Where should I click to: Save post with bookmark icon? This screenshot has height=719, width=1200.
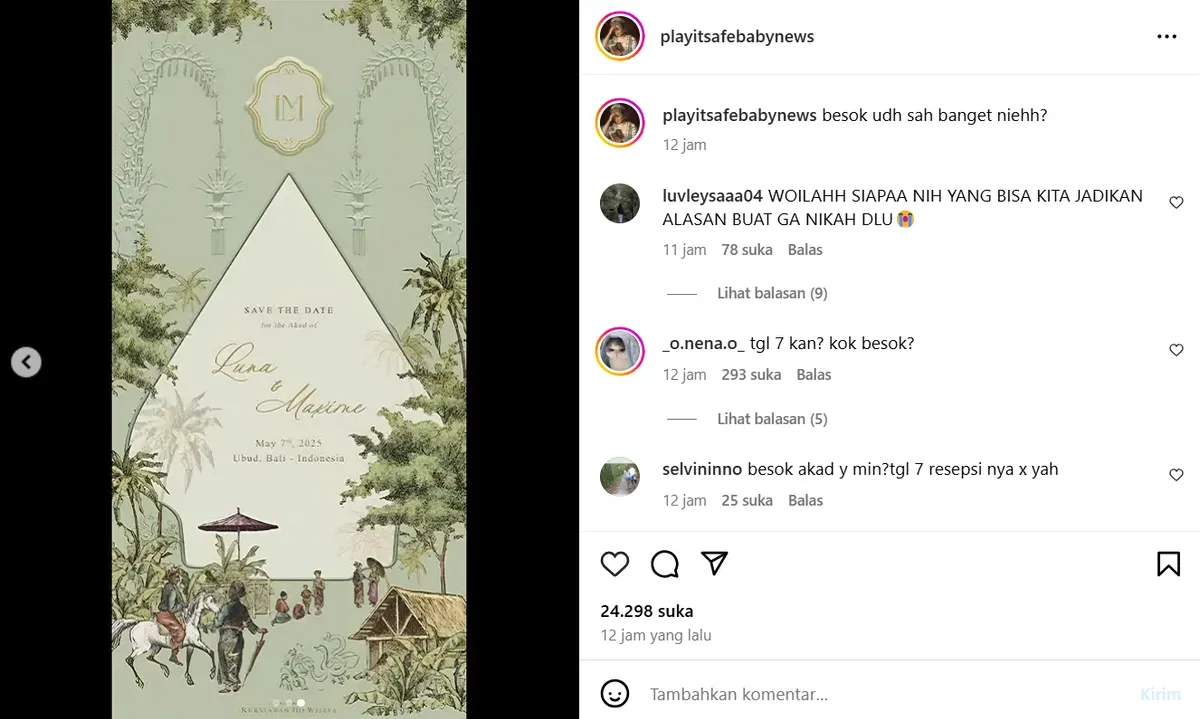1168,564
